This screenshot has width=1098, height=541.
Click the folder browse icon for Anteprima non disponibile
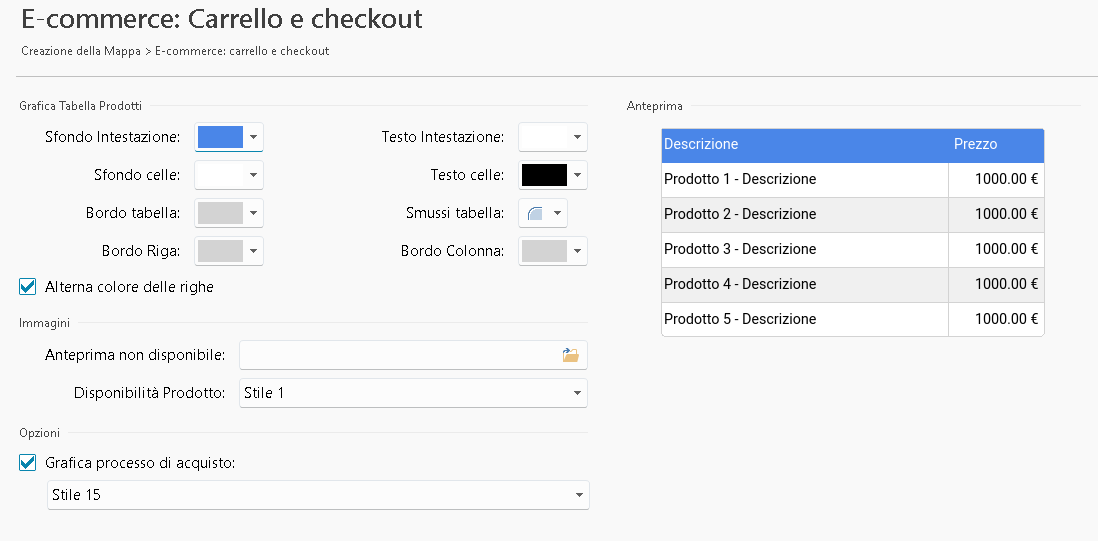point(570,355)
